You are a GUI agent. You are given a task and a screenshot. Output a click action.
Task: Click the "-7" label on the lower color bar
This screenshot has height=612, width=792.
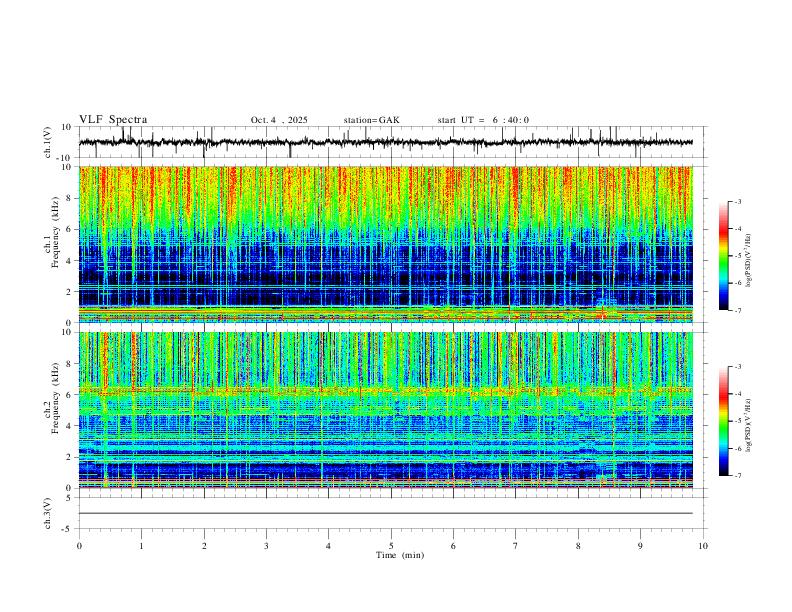pos(738,475)
